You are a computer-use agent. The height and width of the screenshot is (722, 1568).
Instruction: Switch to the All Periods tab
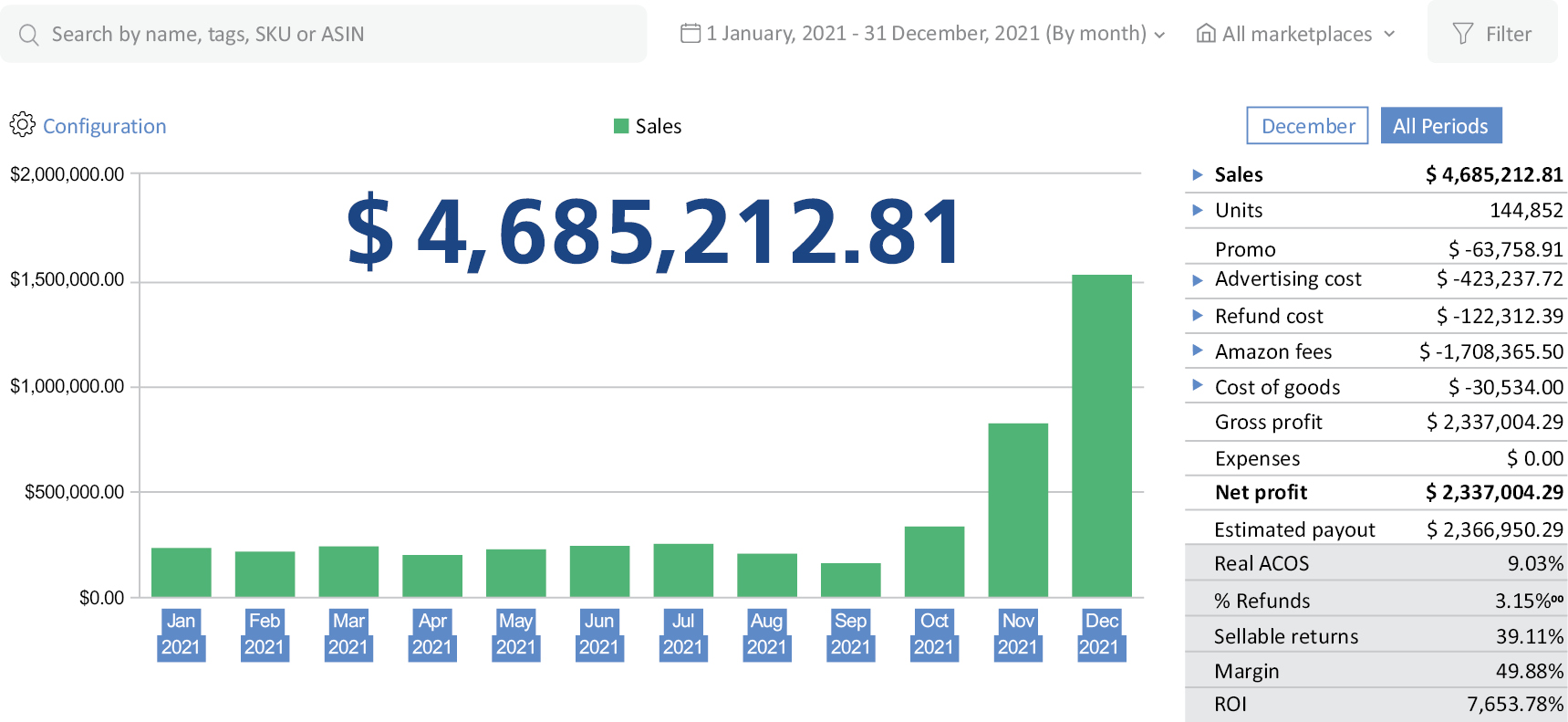[x=1441, y=126]
